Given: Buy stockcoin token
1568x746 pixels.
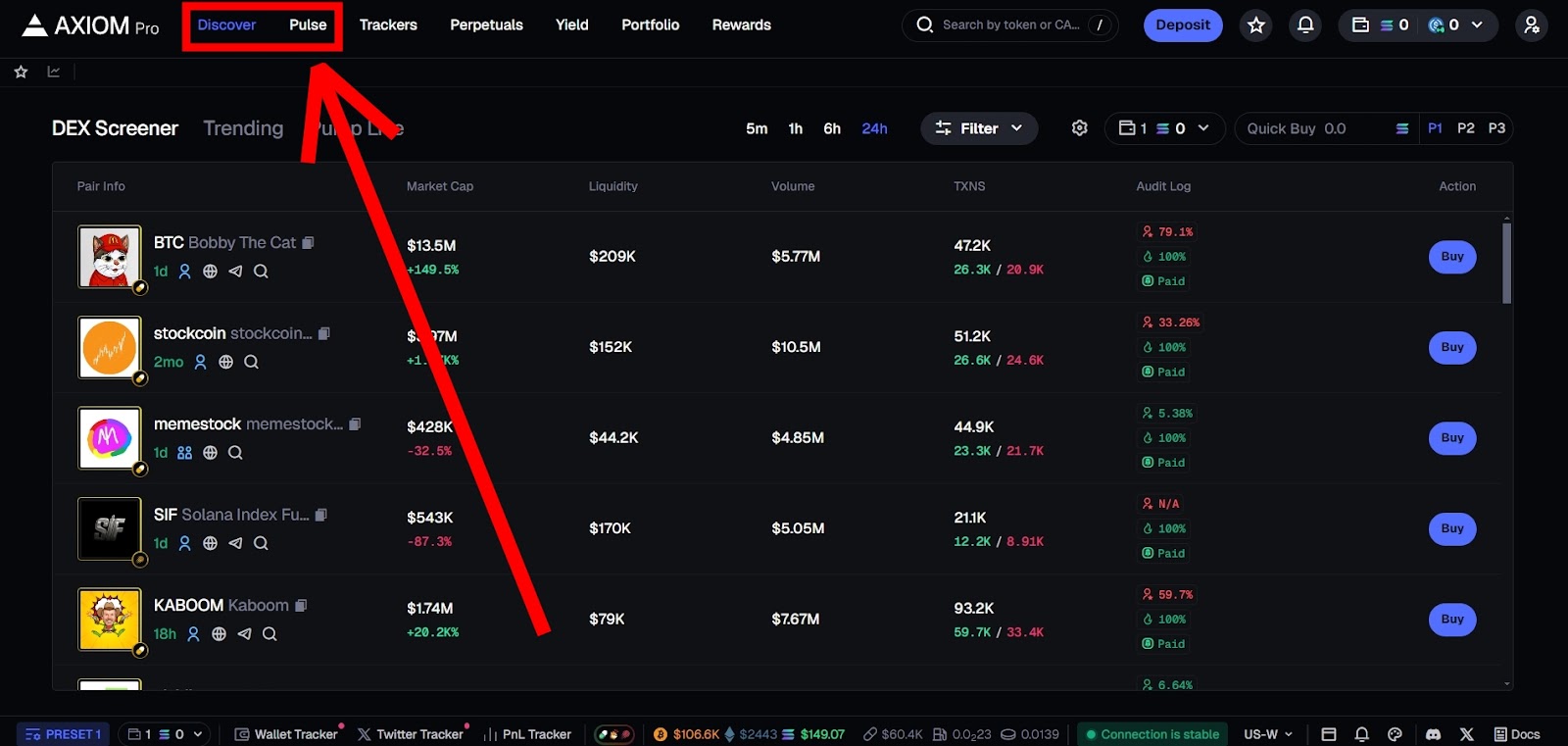Looking at the screenshot, I should pyautogui.click(x=1452, y=347).
